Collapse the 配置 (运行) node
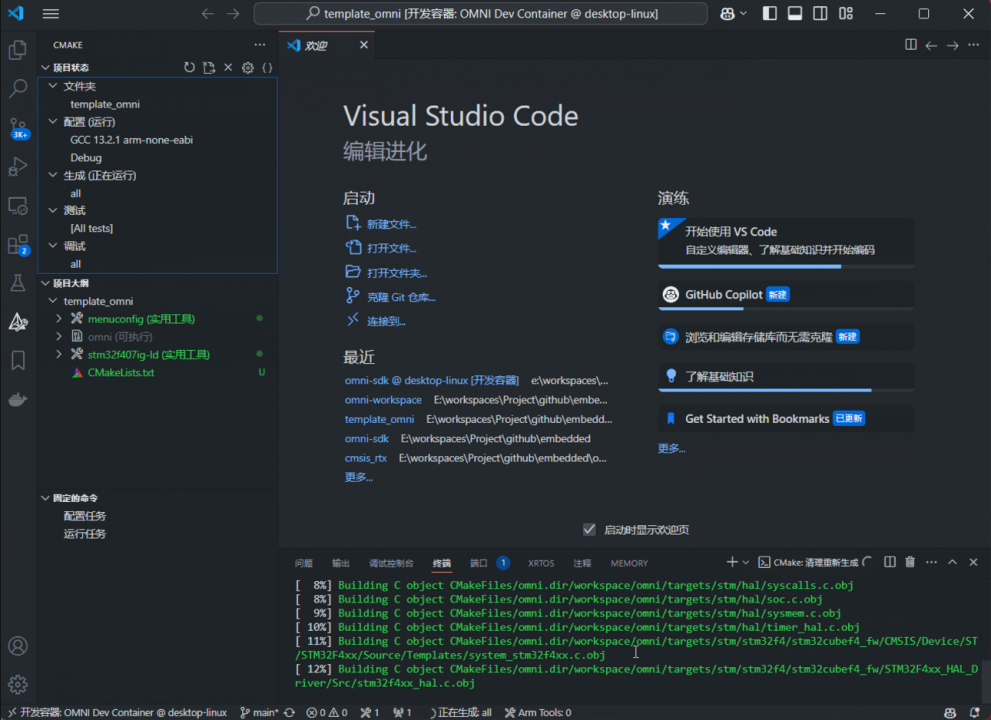 pyautogui.click(x=53, y=121)
